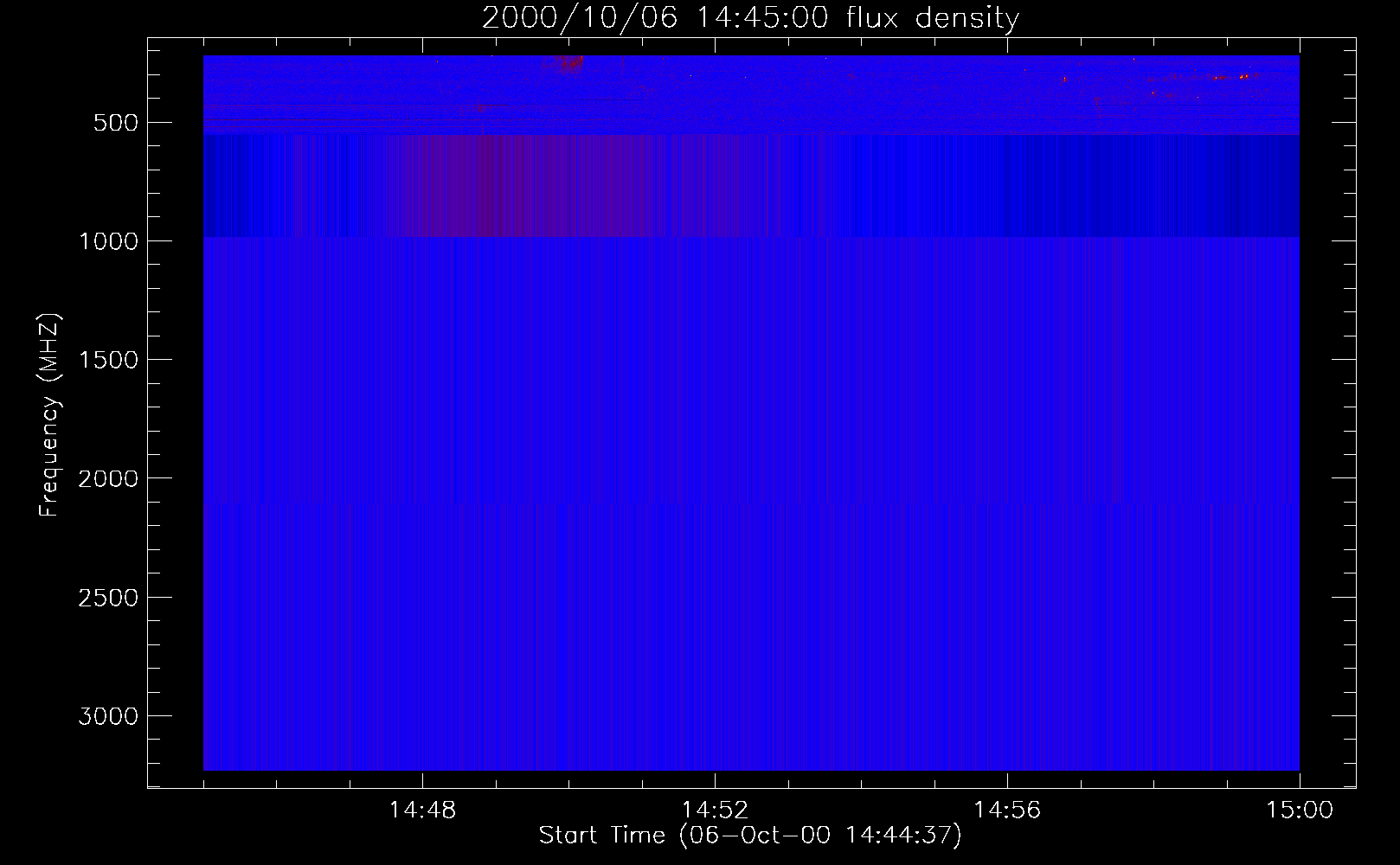Viewport: 1400px width, 865px height.
Task: Click the 2000 frequency tick label
Action: pyautogui.click(x=108, y=478)
